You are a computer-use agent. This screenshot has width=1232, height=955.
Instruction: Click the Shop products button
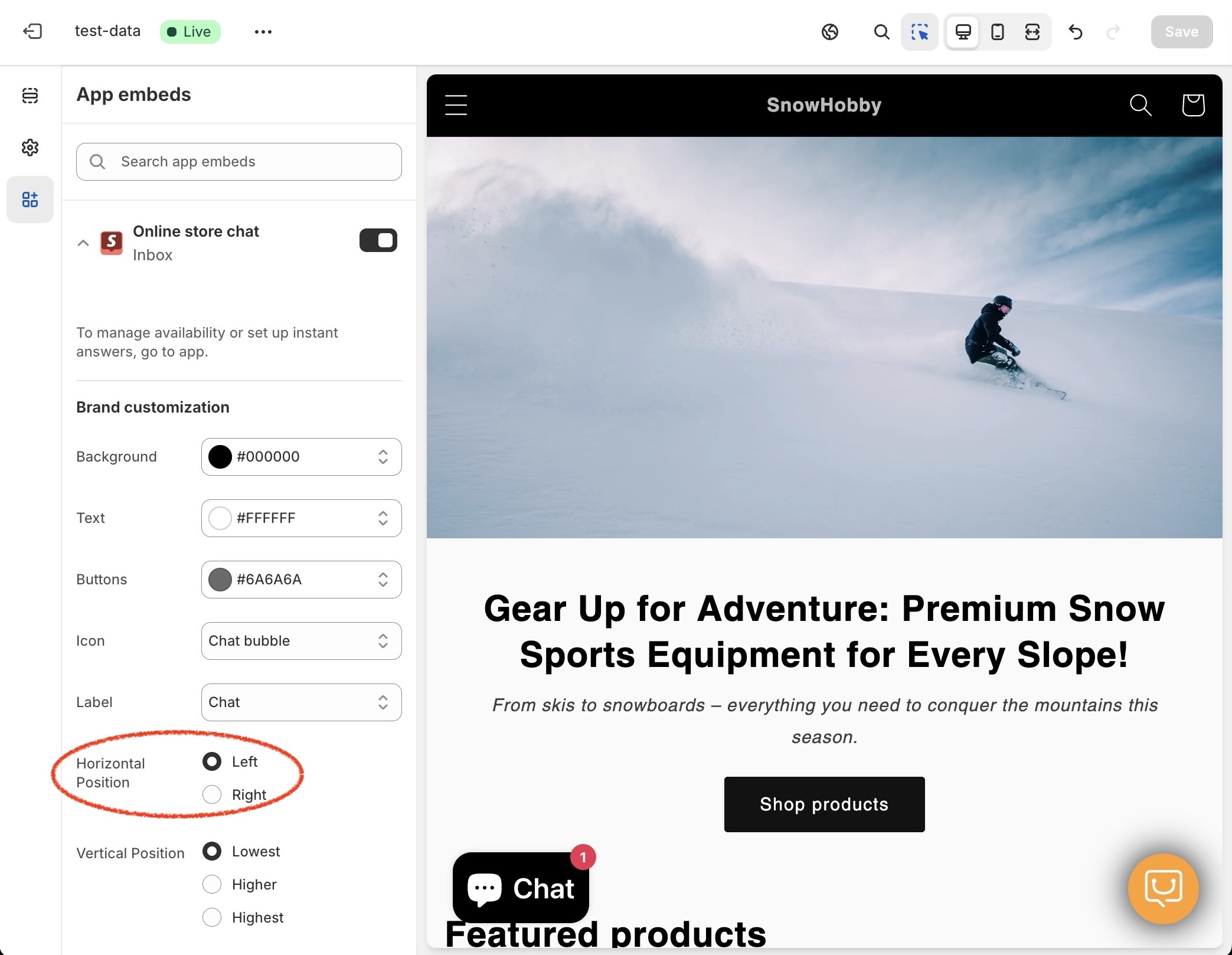tap(824, 804)
